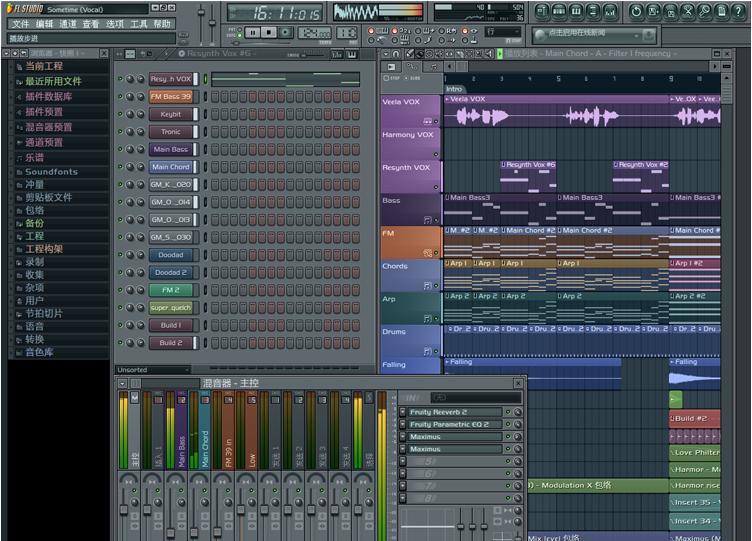Mute the Keybit channel green LED
This screenshot has height=541, width=752.
point(120,114)
